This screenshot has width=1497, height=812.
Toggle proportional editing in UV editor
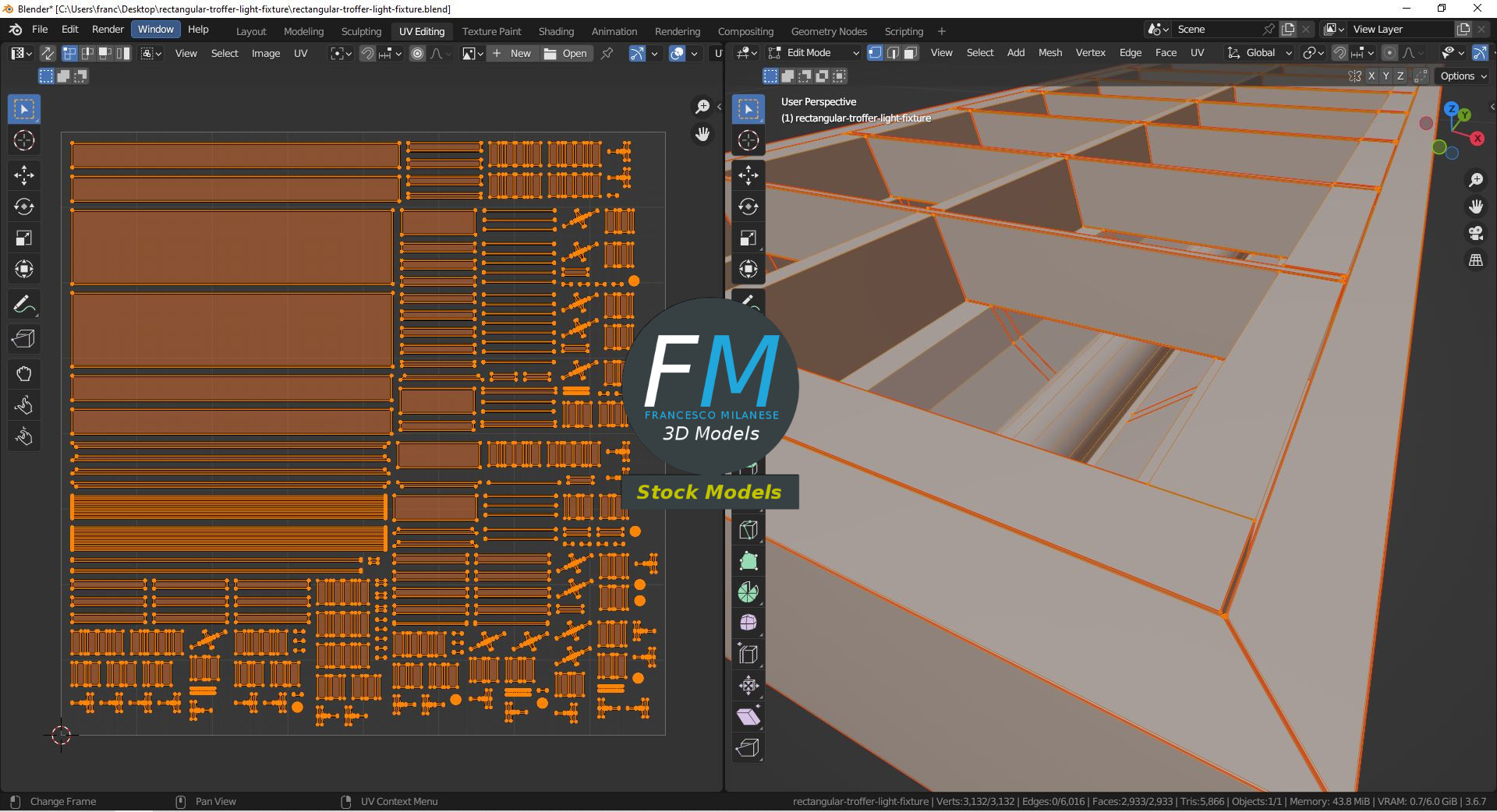tap(418, 53)
